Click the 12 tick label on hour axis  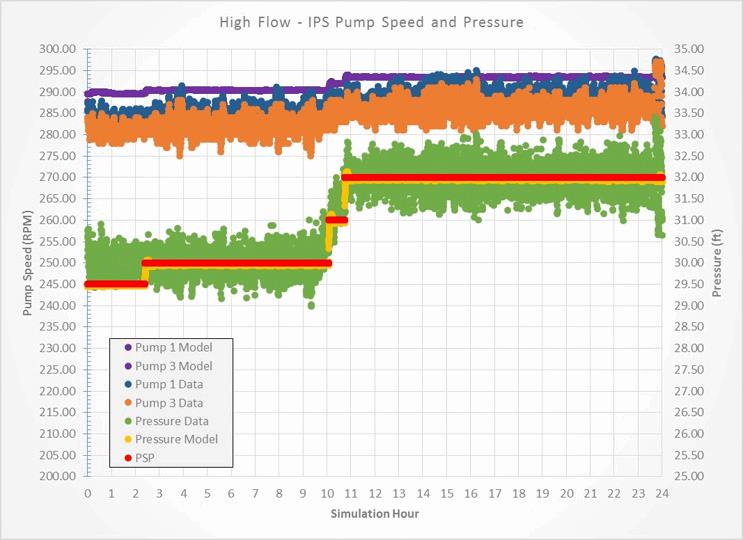click(375, 493)
